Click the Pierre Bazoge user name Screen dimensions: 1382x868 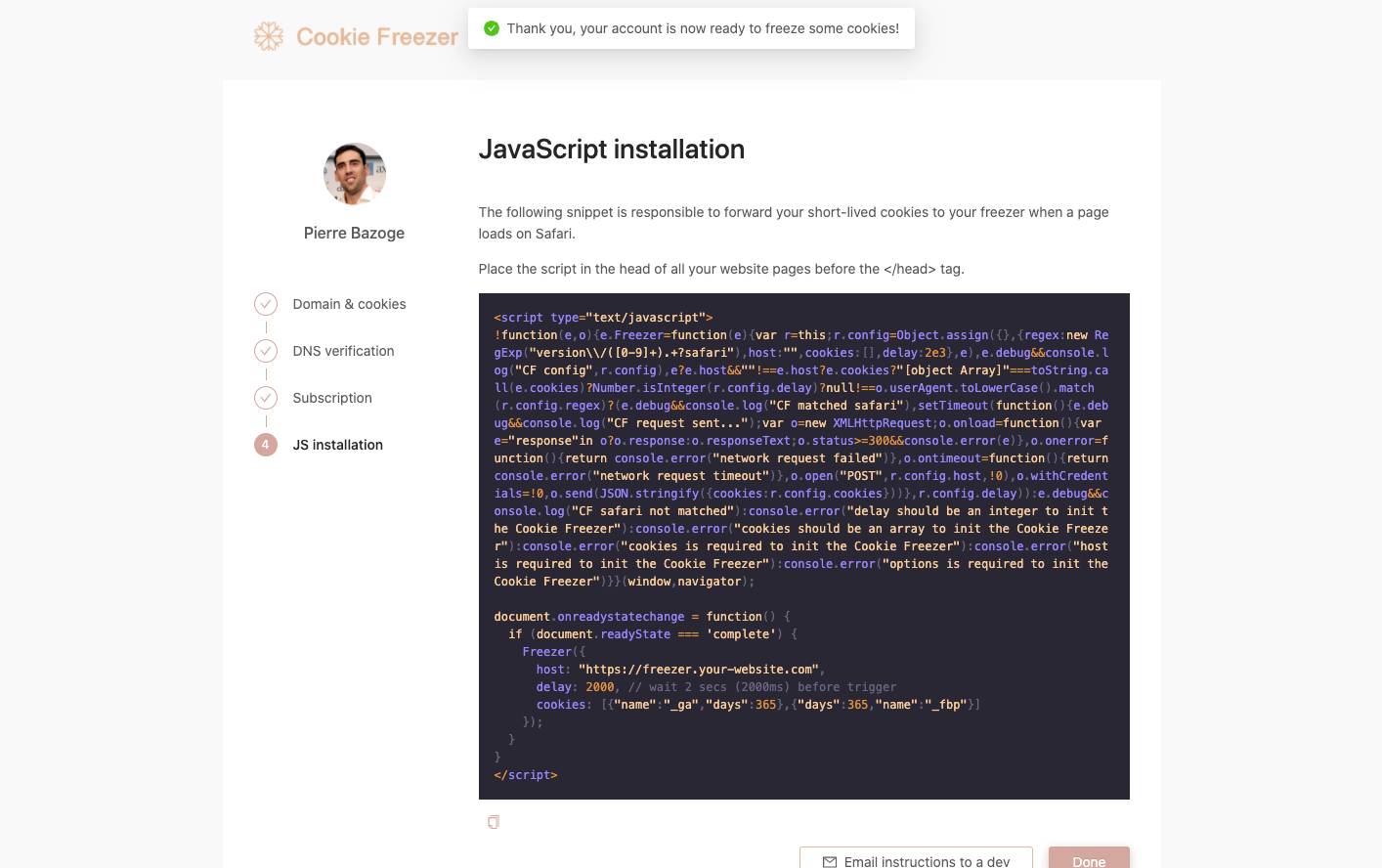click(354, 233)
